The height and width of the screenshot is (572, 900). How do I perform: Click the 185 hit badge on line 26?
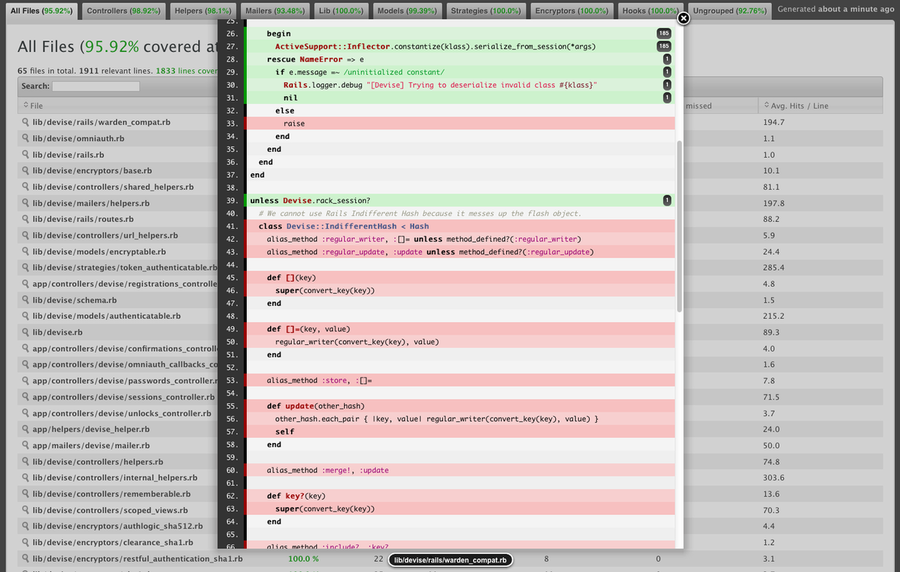click(x=663, y=33)
